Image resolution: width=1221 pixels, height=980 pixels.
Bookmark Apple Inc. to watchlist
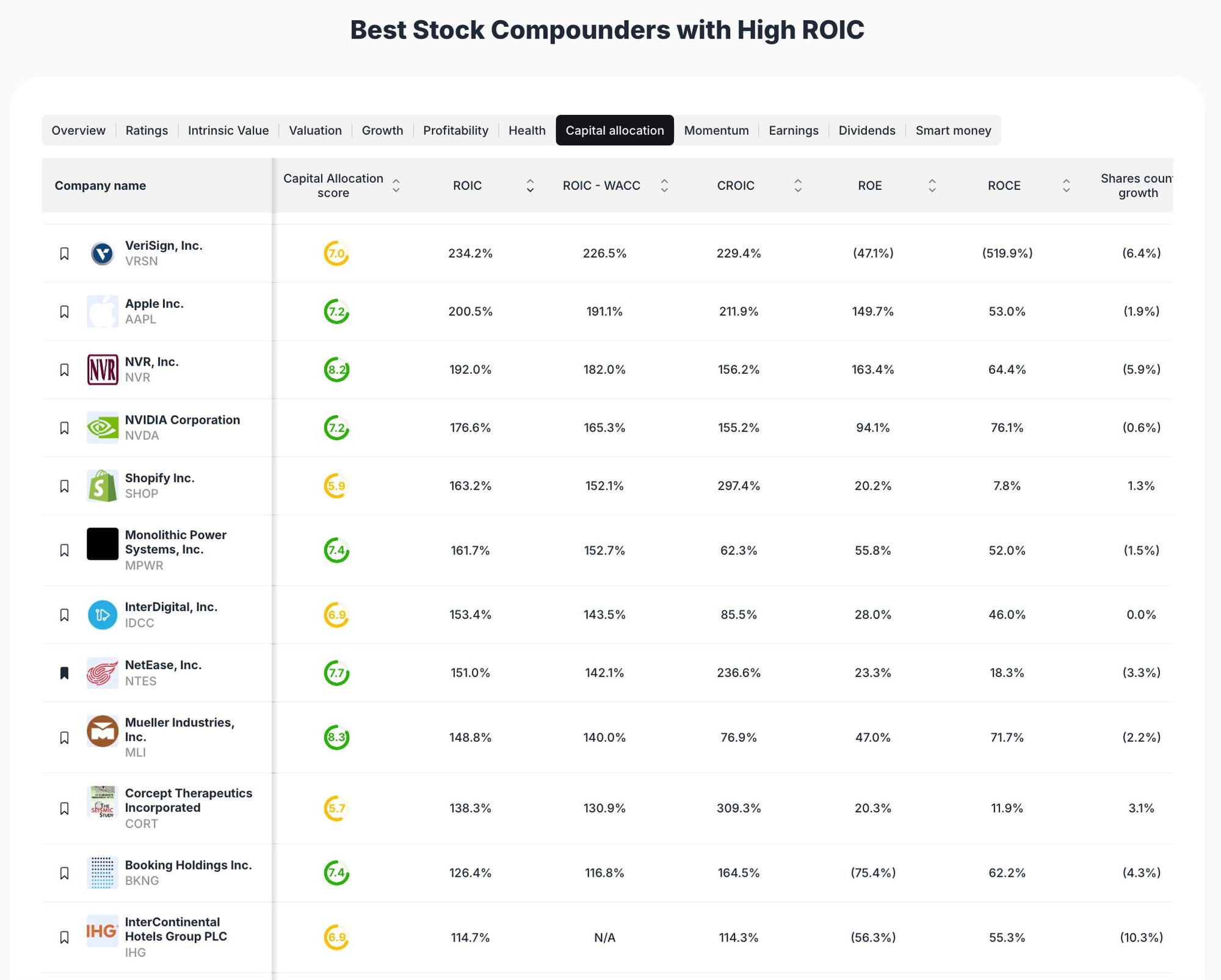(64, 312)
